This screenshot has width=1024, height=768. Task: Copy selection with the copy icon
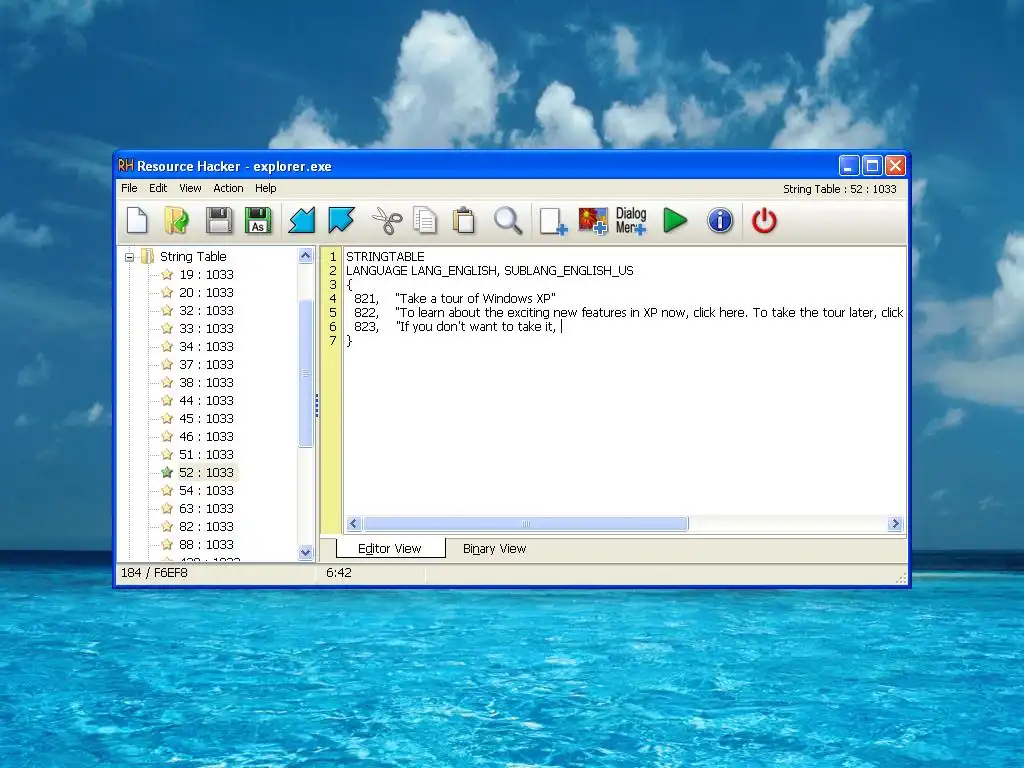[x=424, y=220]
